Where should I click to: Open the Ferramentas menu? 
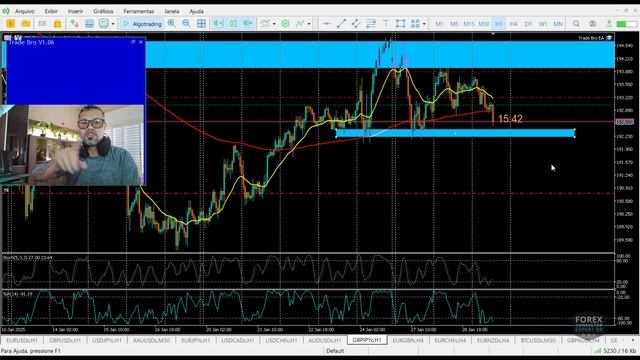pos(139,11)
